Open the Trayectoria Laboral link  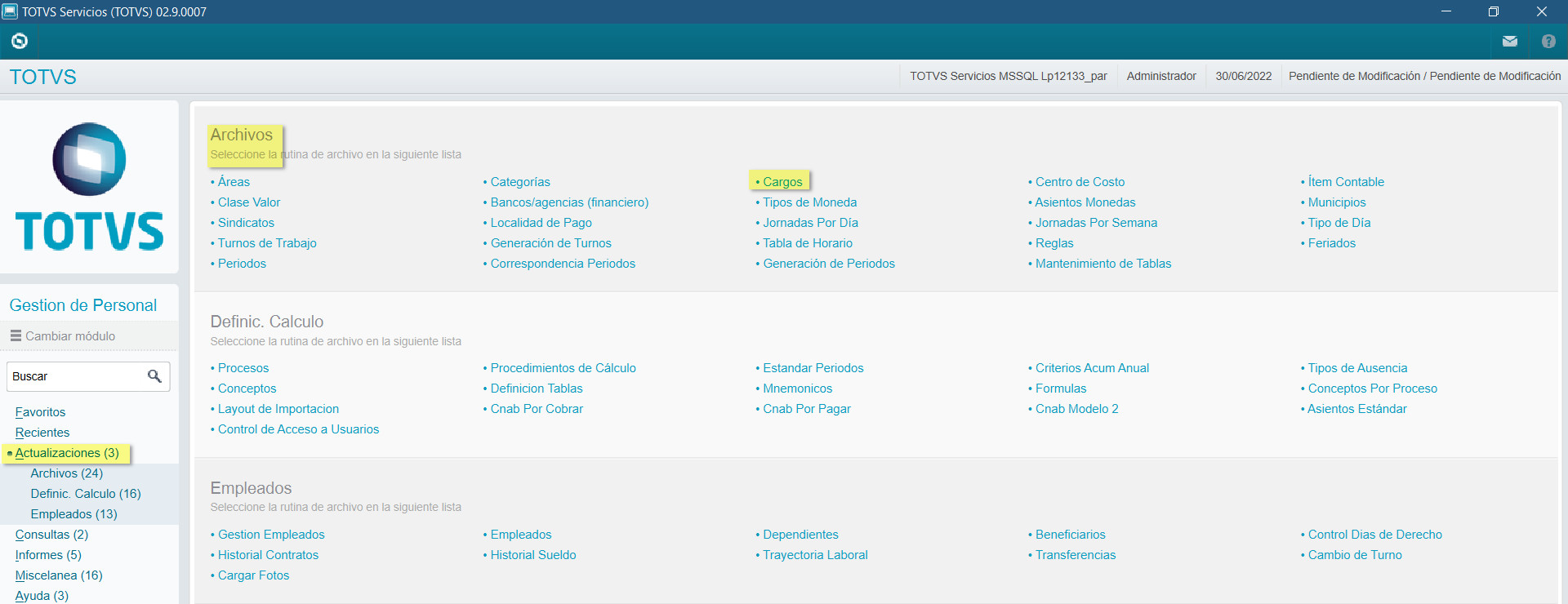pos(815,555)
